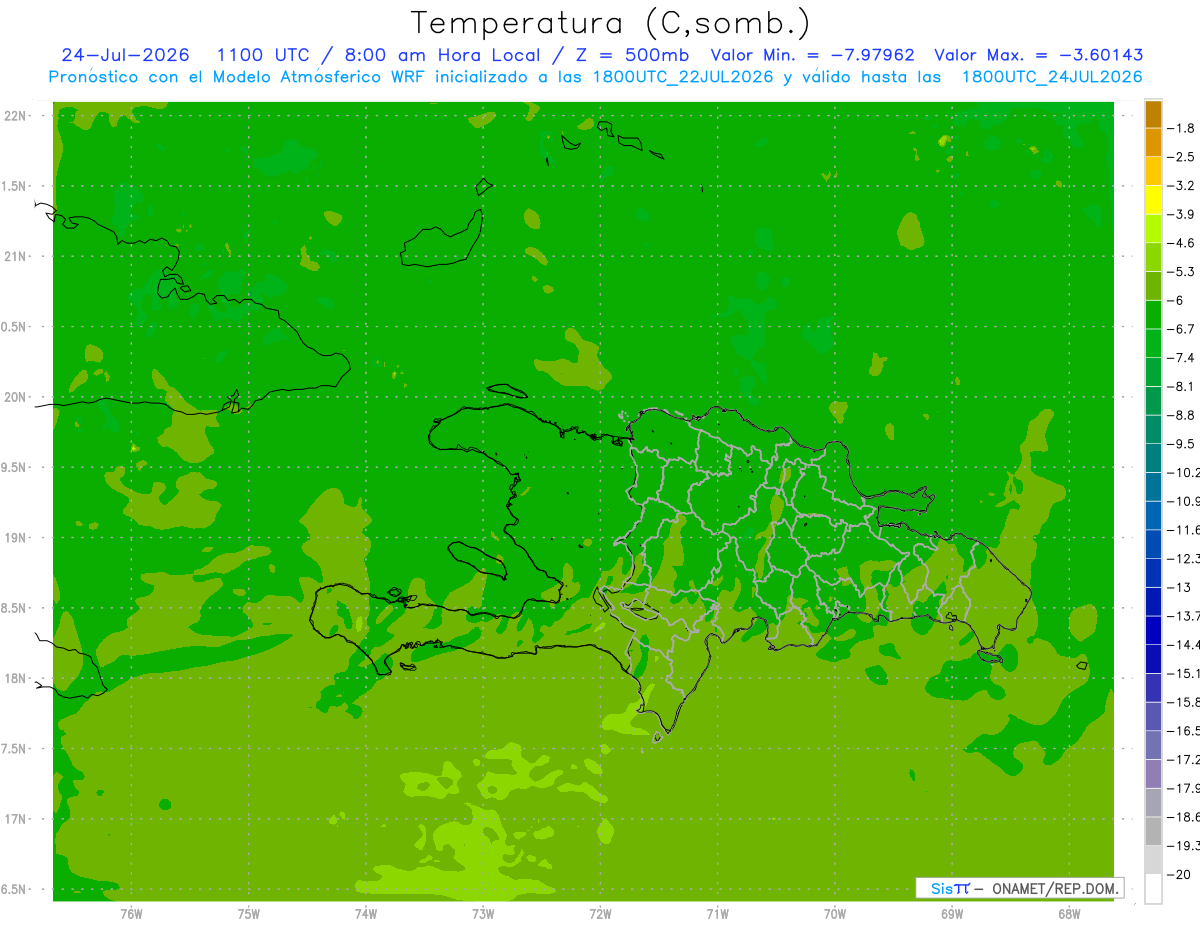Select the '72W' longitude axis label
The height and width of the screenshot is (927, 1200).
tap(600, 913)
